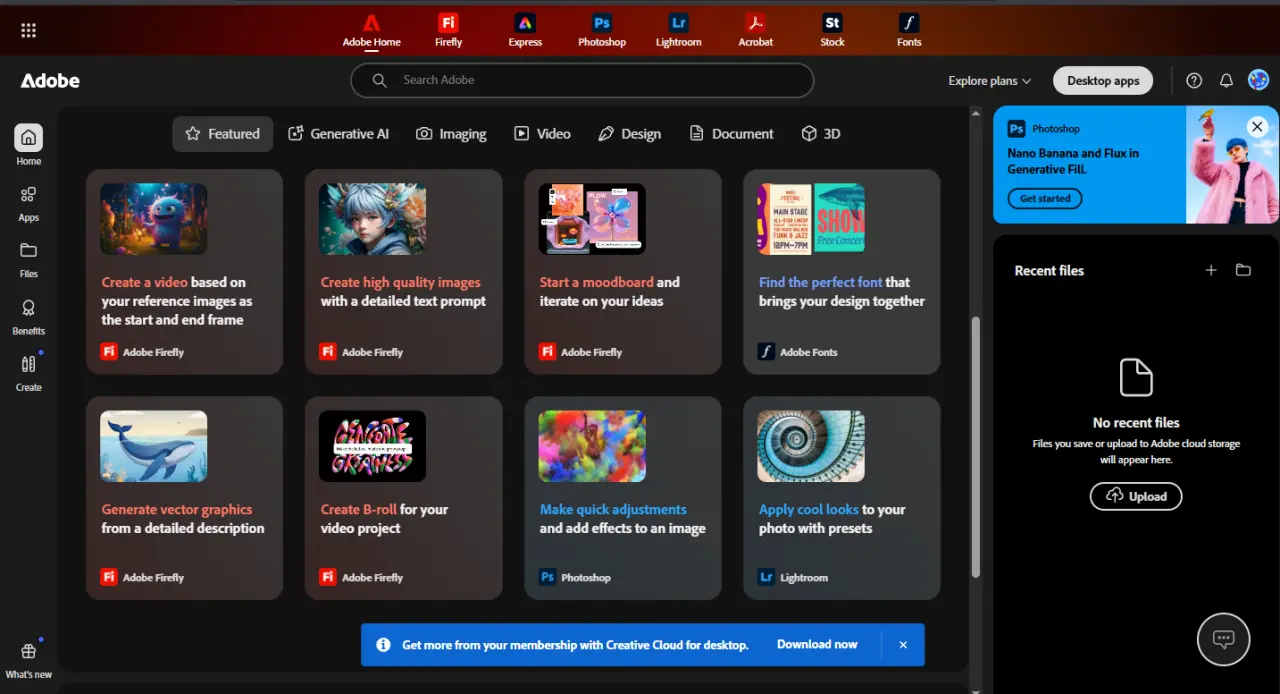Close the Photoshop promo card
The image size is (1280, 694).
[x=1257, y=127]
